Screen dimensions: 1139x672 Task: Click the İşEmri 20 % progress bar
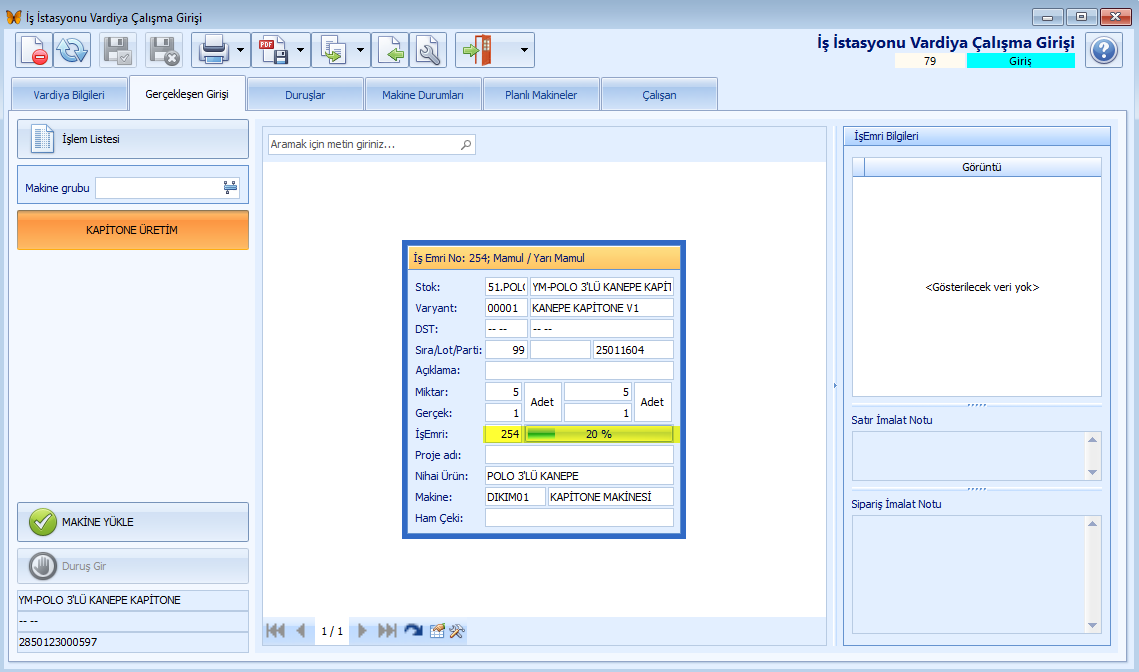click(x=599, y=434)
